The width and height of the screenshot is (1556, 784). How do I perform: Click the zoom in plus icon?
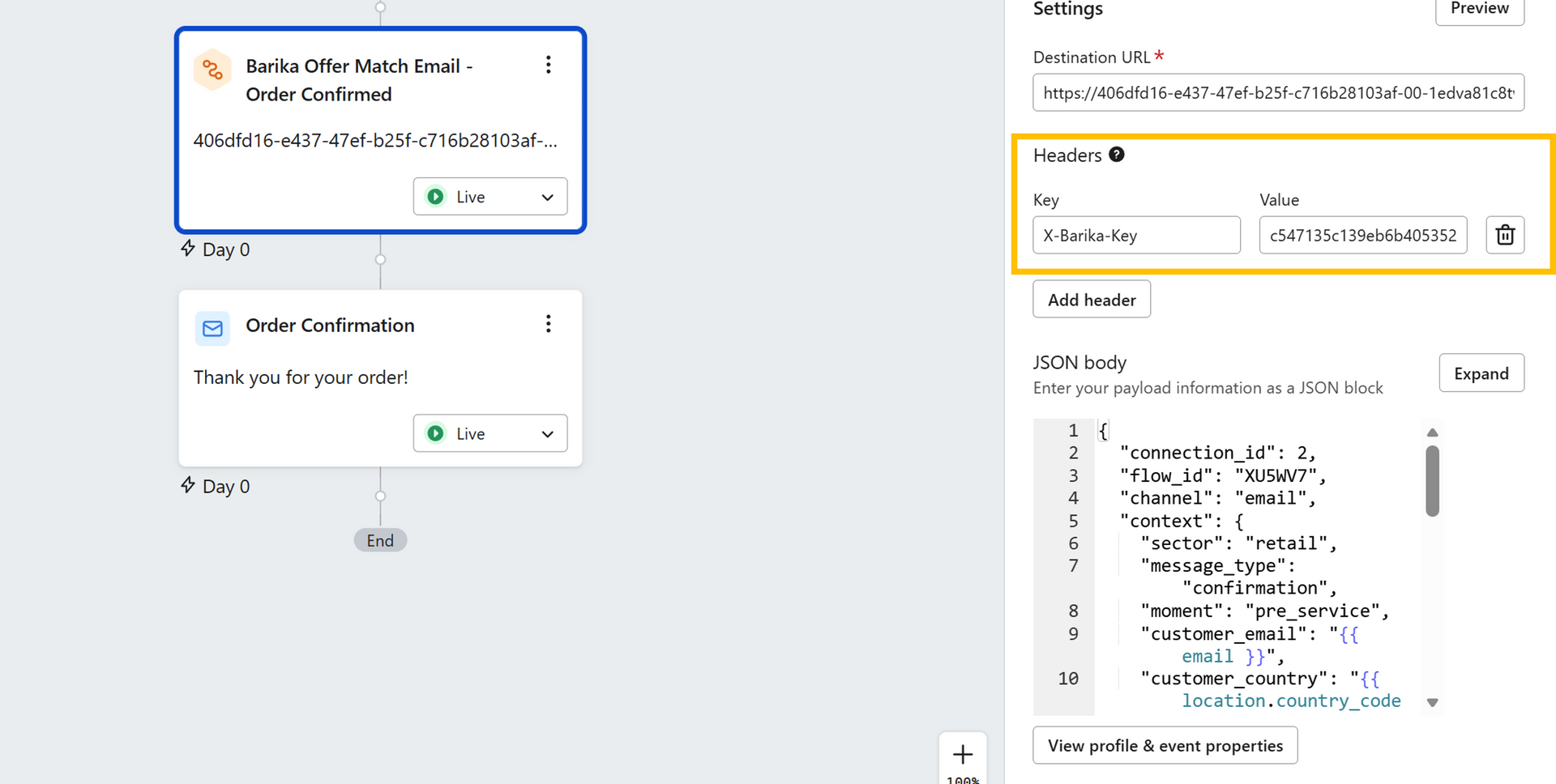tap(963, 755)
